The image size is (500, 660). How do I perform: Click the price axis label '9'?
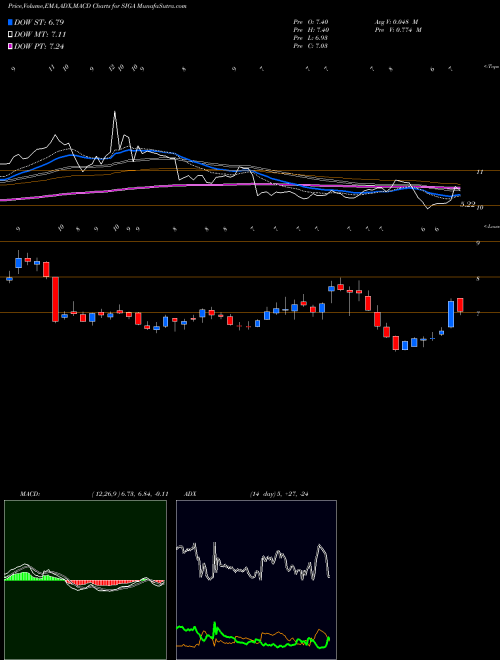478,243
